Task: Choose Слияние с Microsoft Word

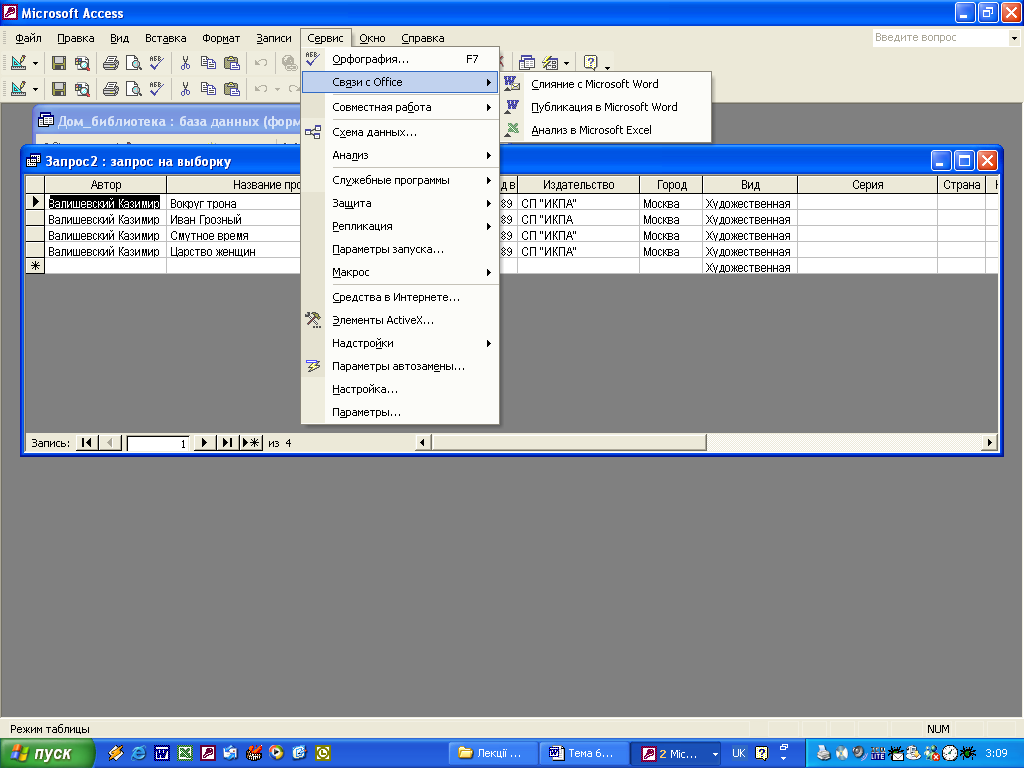Action: 606,84
